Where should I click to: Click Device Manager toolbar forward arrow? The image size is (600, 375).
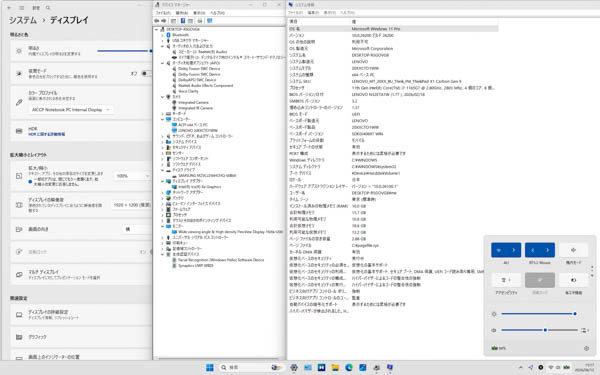(x=164, y=21)
